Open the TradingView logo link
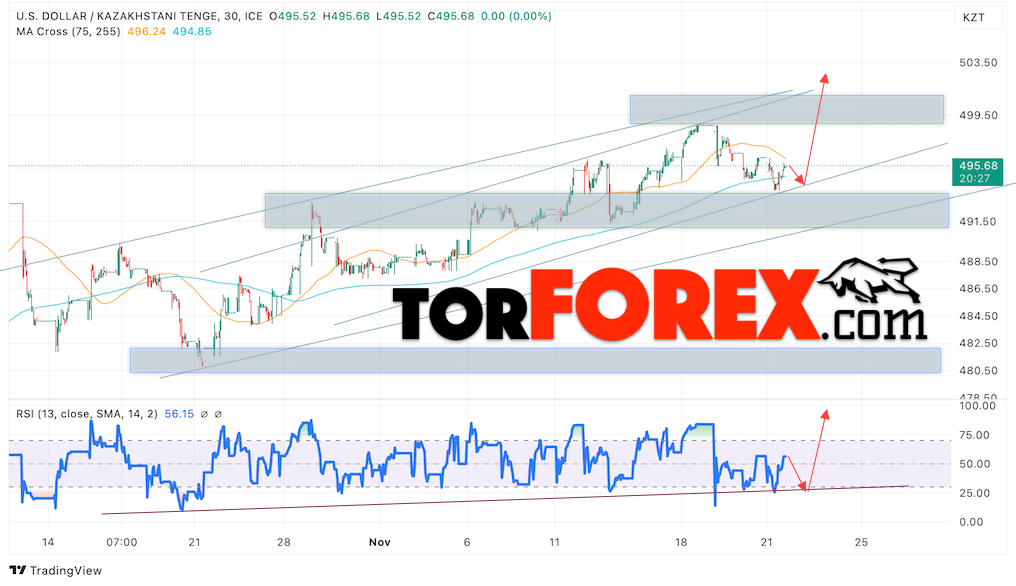 56,570
